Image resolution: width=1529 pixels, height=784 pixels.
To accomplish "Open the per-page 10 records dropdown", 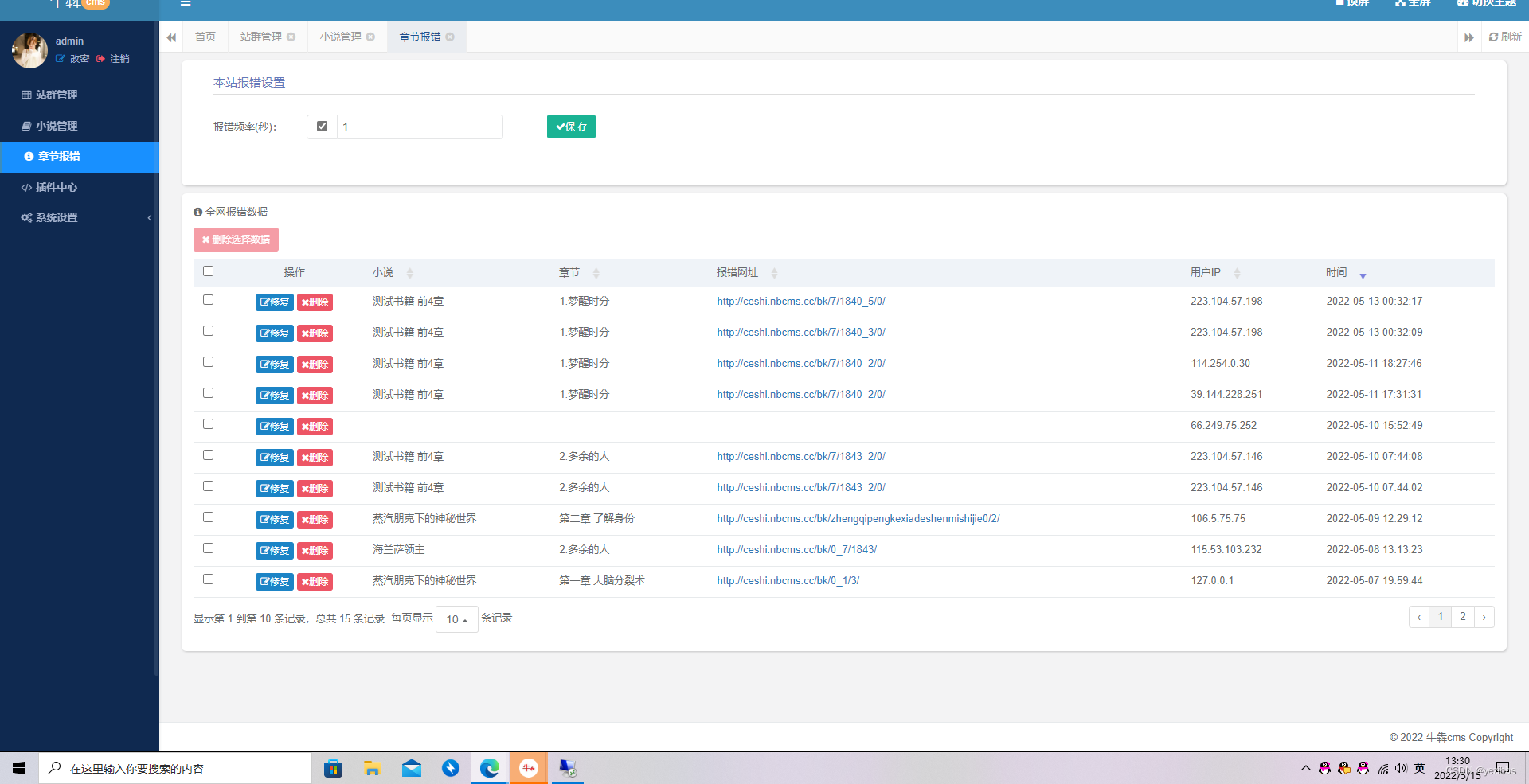I will pos(456,619).
